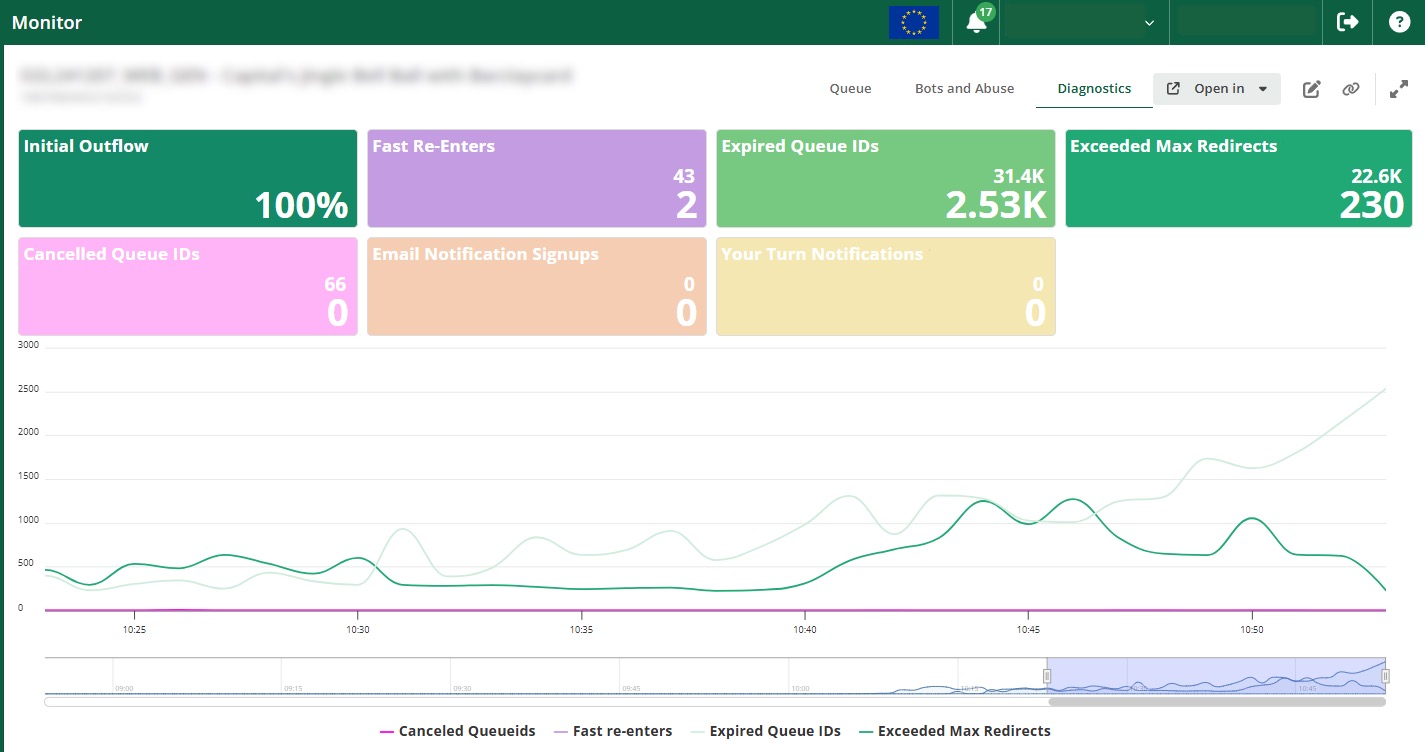Image resolution: width=1425 pixels, height=752 pixels.
Task: Copy link using the chain icon
Action: click(1351, 89)
